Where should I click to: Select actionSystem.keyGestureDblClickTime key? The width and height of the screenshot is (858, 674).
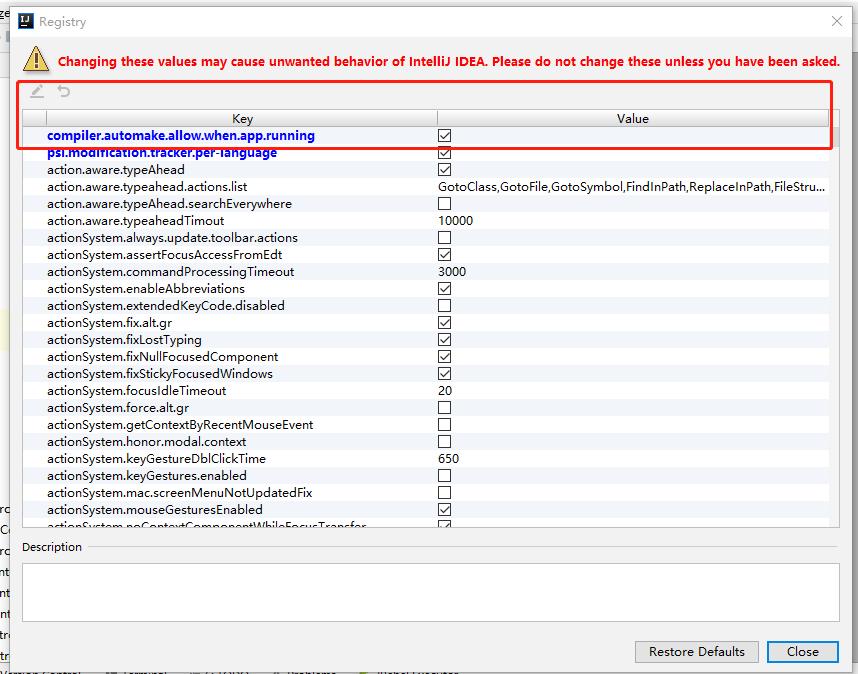(156, 458)
